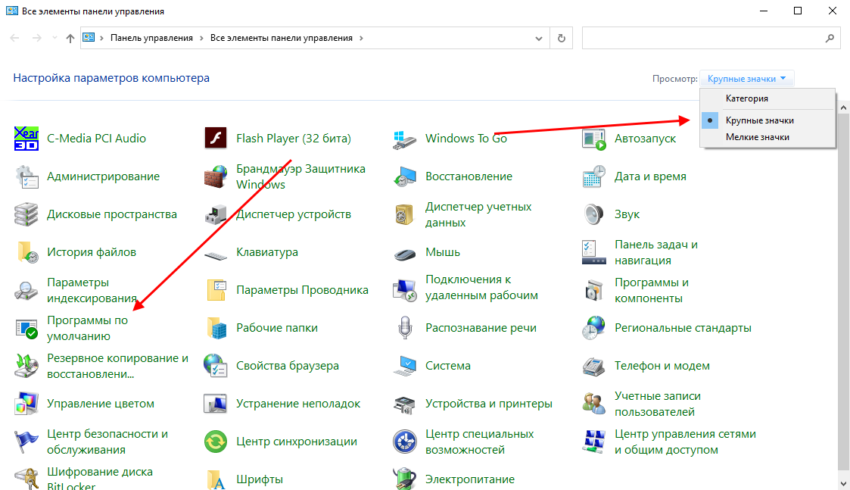The width and height of the screenshot is (850, 490).
Task: Choose Мелкие значки in the view menu
Action: click(x=757, y=137)
